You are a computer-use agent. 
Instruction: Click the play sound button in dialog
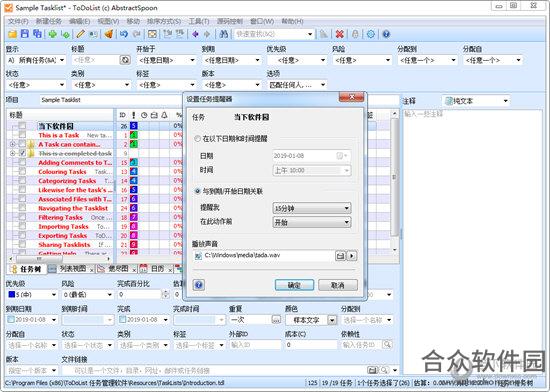pyautogui.click(x=352, y=256)
